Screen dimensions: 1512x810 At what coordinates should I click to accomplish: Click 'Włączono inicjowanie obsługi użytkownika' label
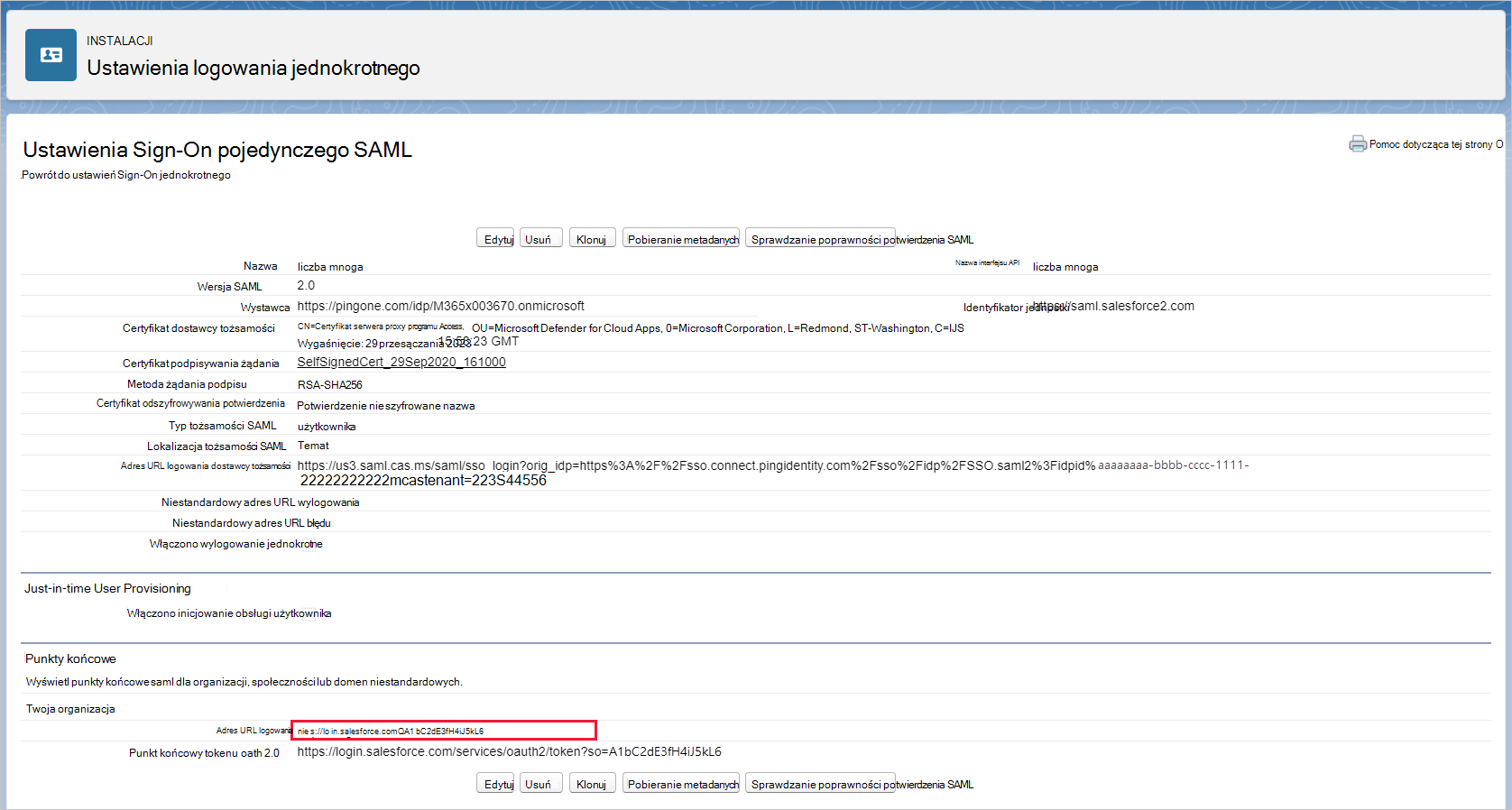coord(229,613)
